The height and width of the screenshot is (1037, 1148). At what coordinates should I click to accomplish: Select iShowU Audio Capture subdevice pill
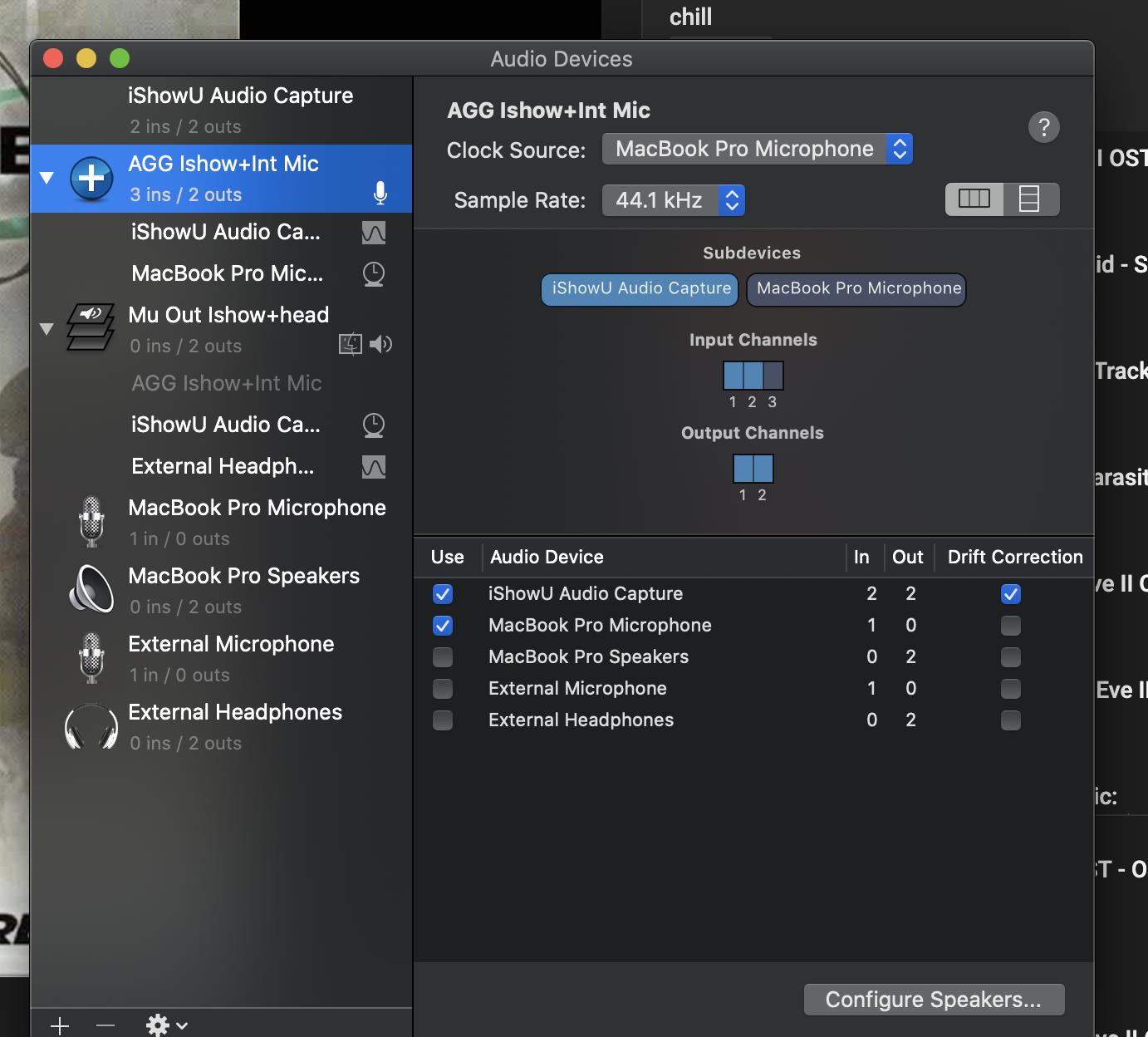(640, 289)
